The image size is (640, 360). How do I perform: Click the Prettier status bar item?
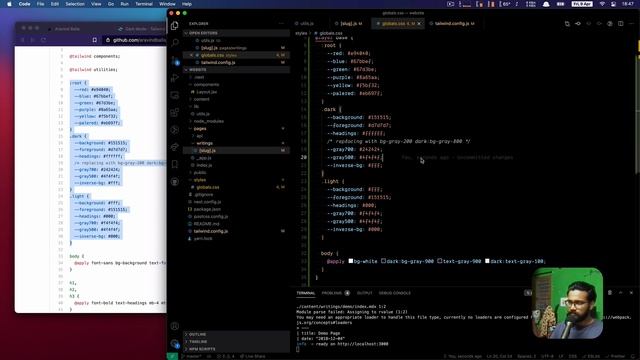coord(616,356)
